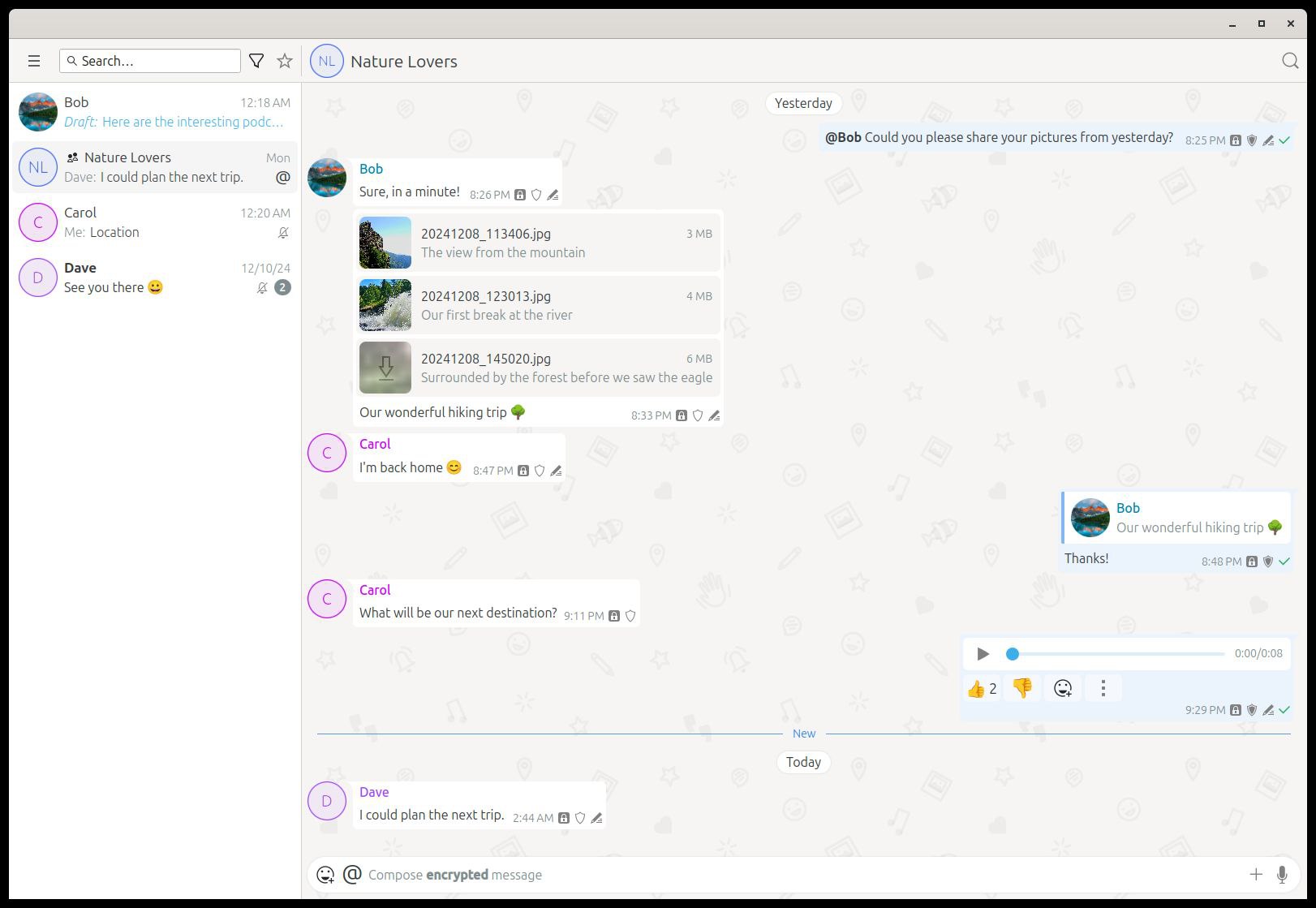This screenshot has width=1316, height=908.
Task: Click Dave's avatar beside his message
Action: (327, 801)
